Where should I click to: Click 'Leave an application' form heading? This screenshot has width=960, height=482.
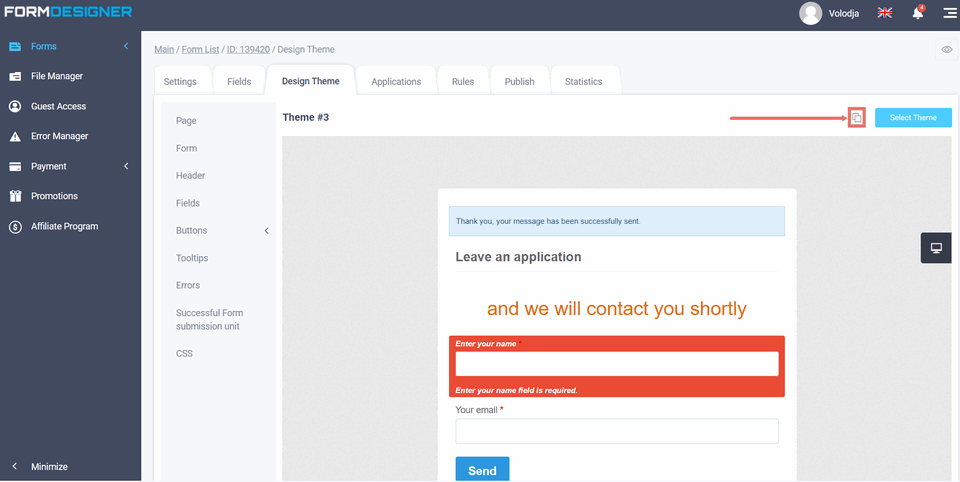518,257
